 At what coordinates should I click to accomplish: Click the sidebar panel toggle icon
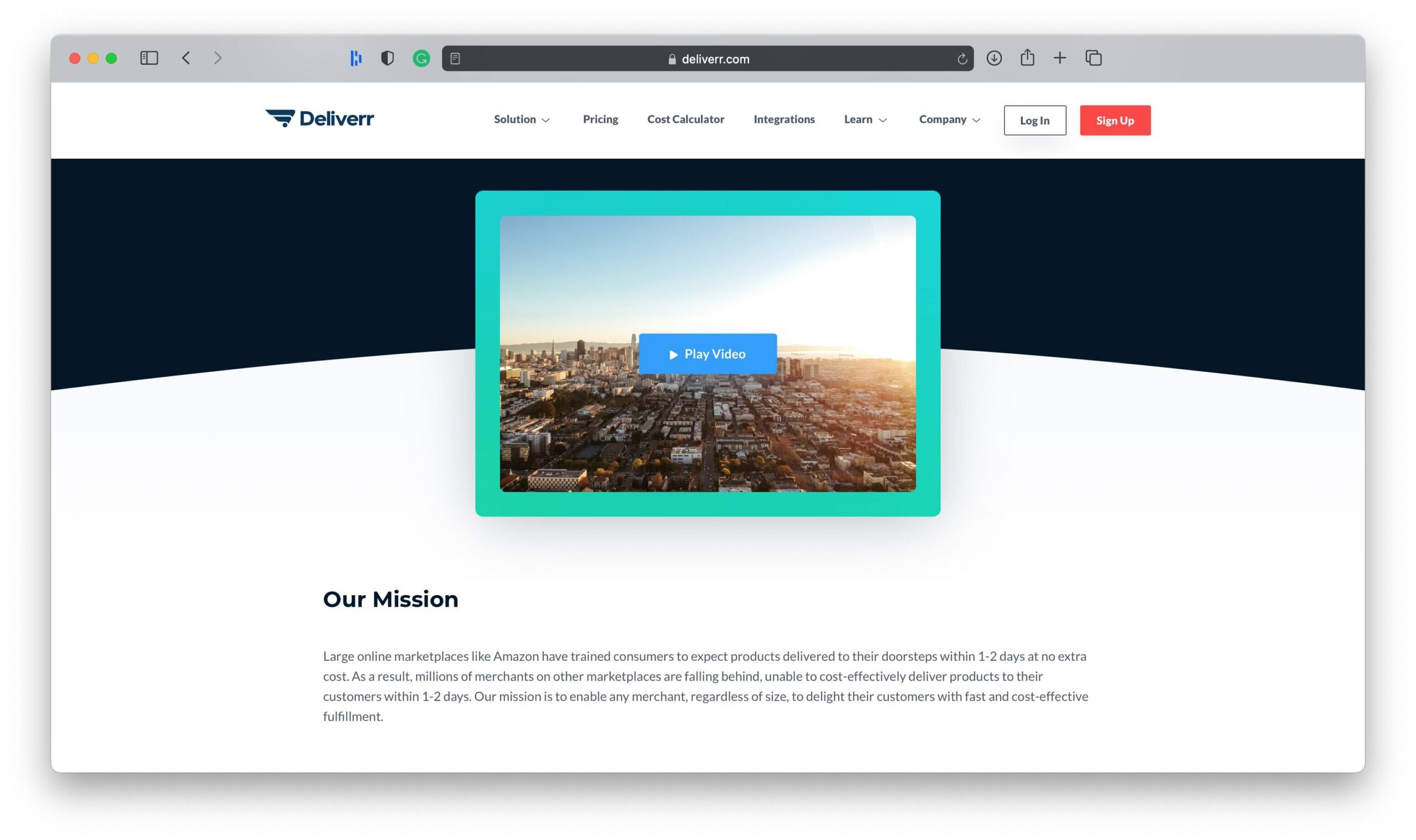pos(149,57)
